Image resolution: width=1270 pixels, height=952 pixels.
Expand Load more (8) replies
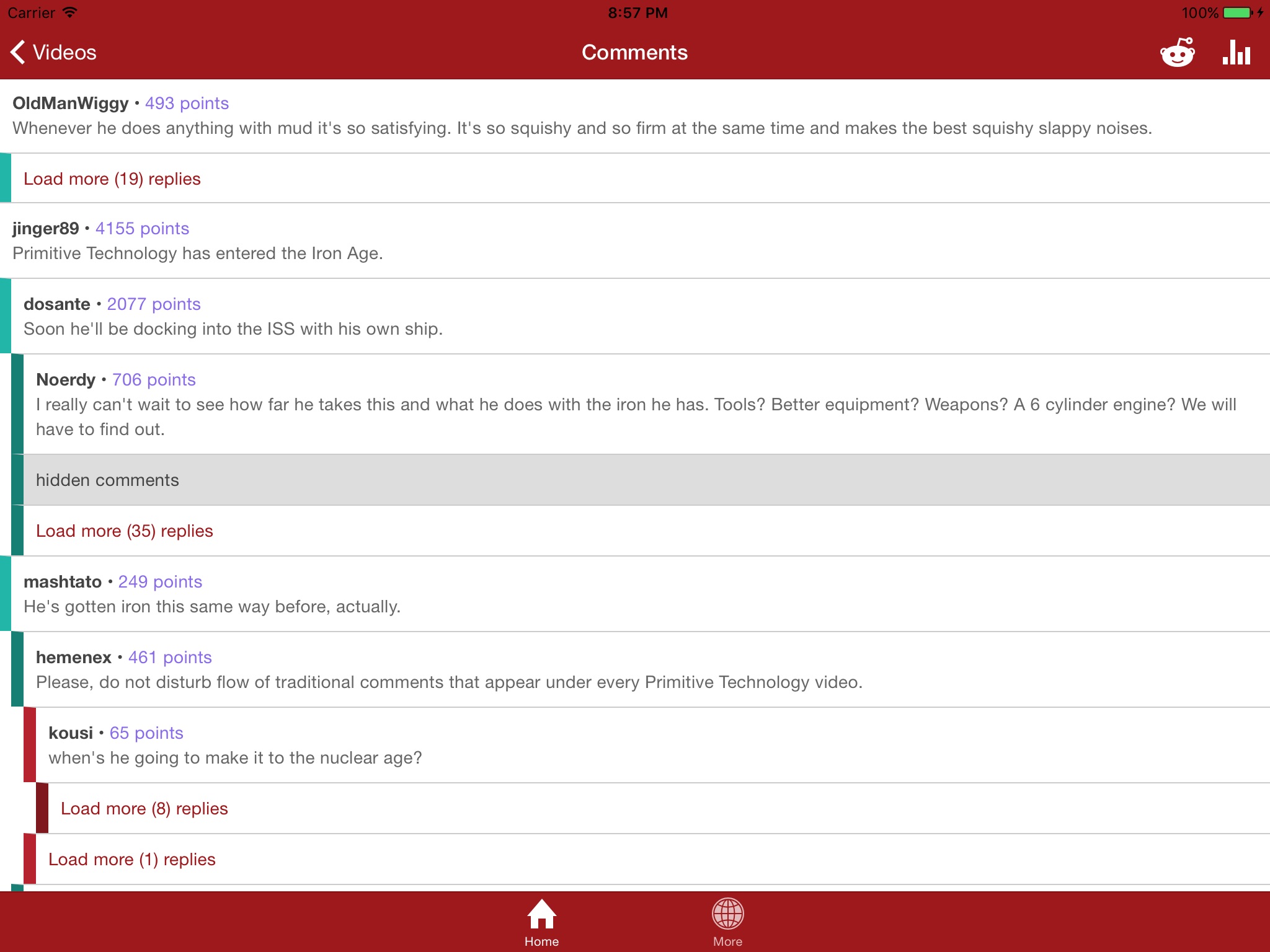pos(144,809)
